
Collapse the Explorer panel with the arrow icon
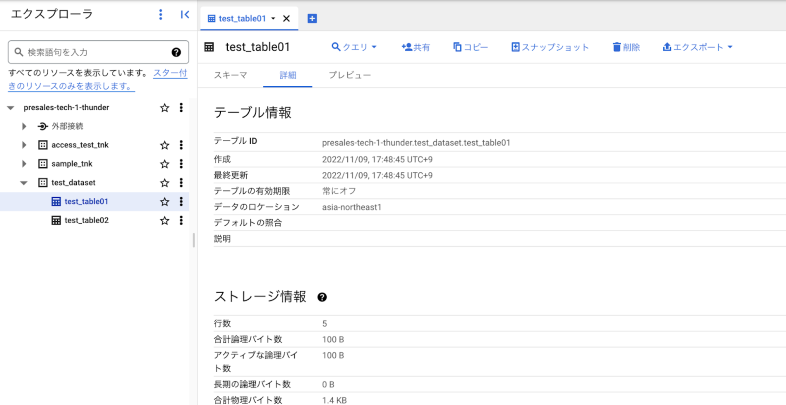click(x=185, y=15)
